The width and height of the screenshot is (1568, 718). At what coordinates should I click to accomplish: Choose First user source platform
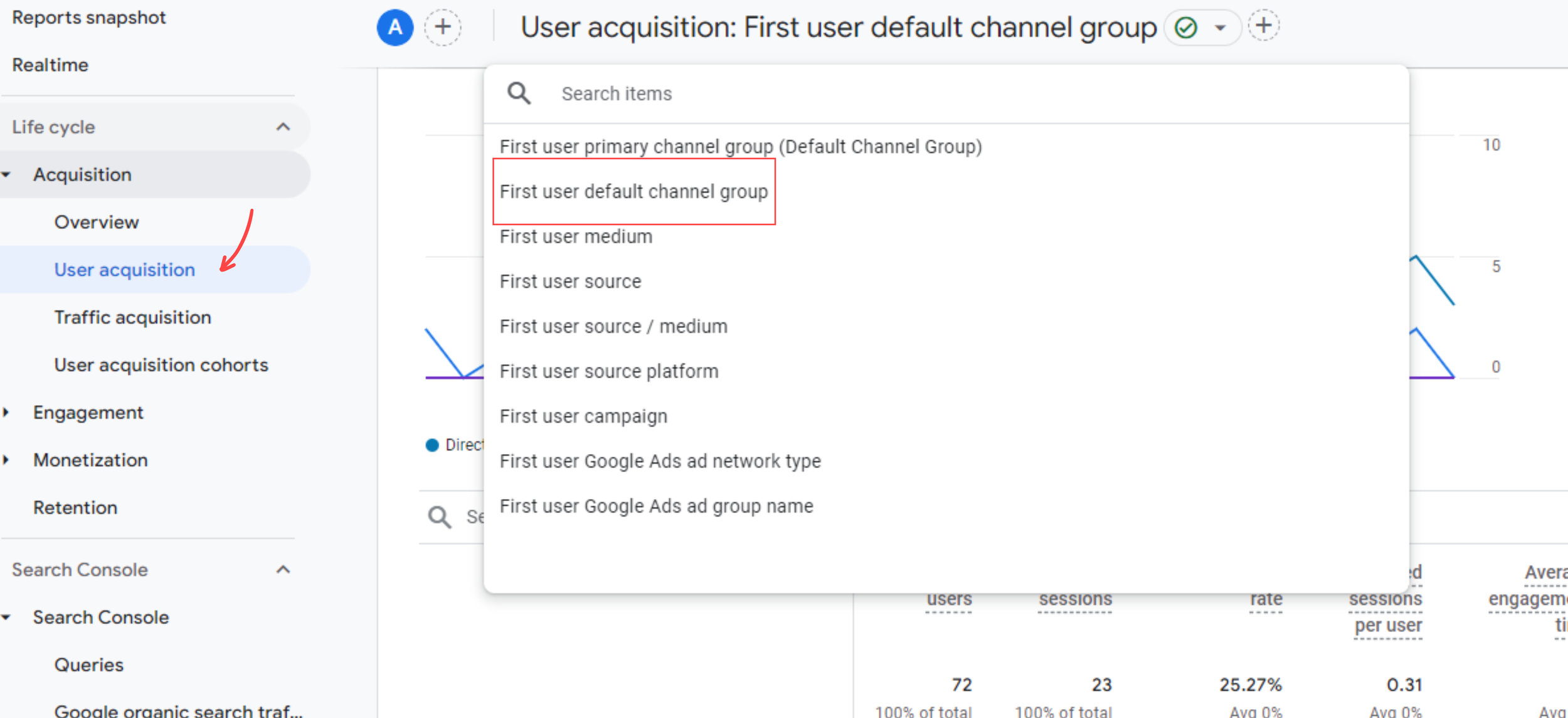pyautogui.click(x=608, y=371)
